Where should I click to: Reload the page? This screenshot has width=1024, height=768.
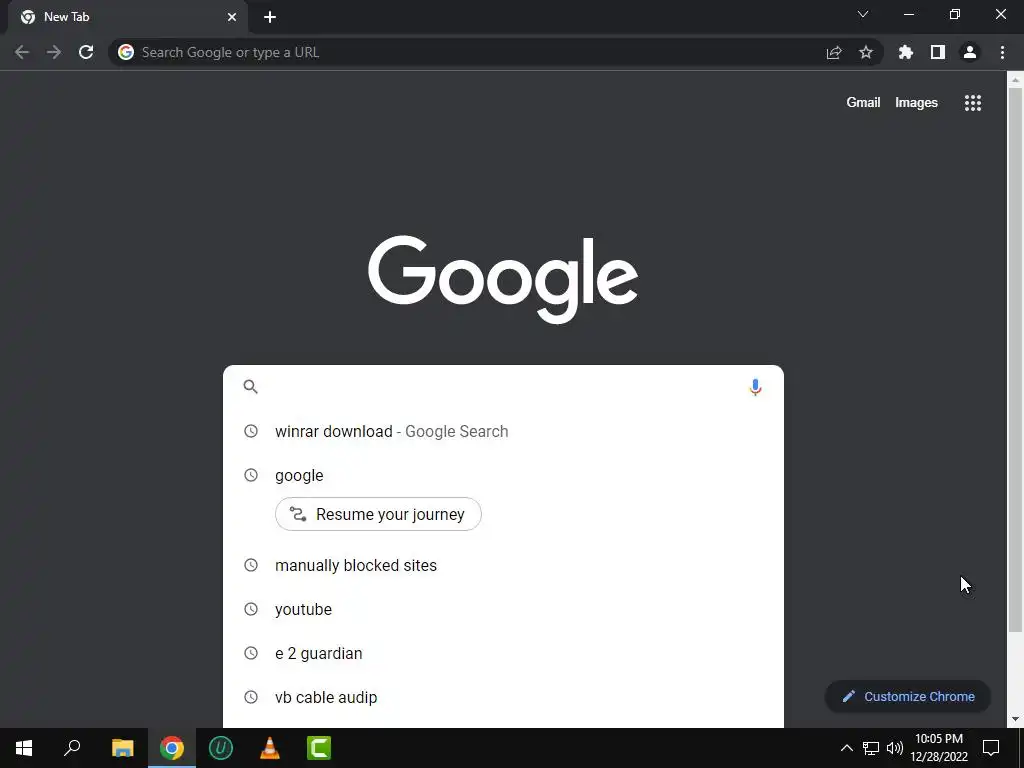86,52
